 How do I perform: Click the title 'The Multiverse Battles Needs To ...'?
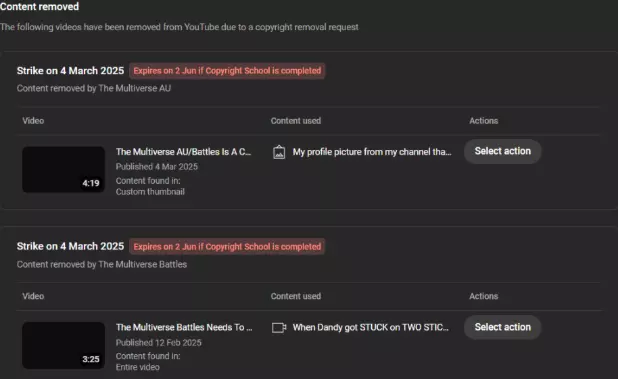coord(184,327)
